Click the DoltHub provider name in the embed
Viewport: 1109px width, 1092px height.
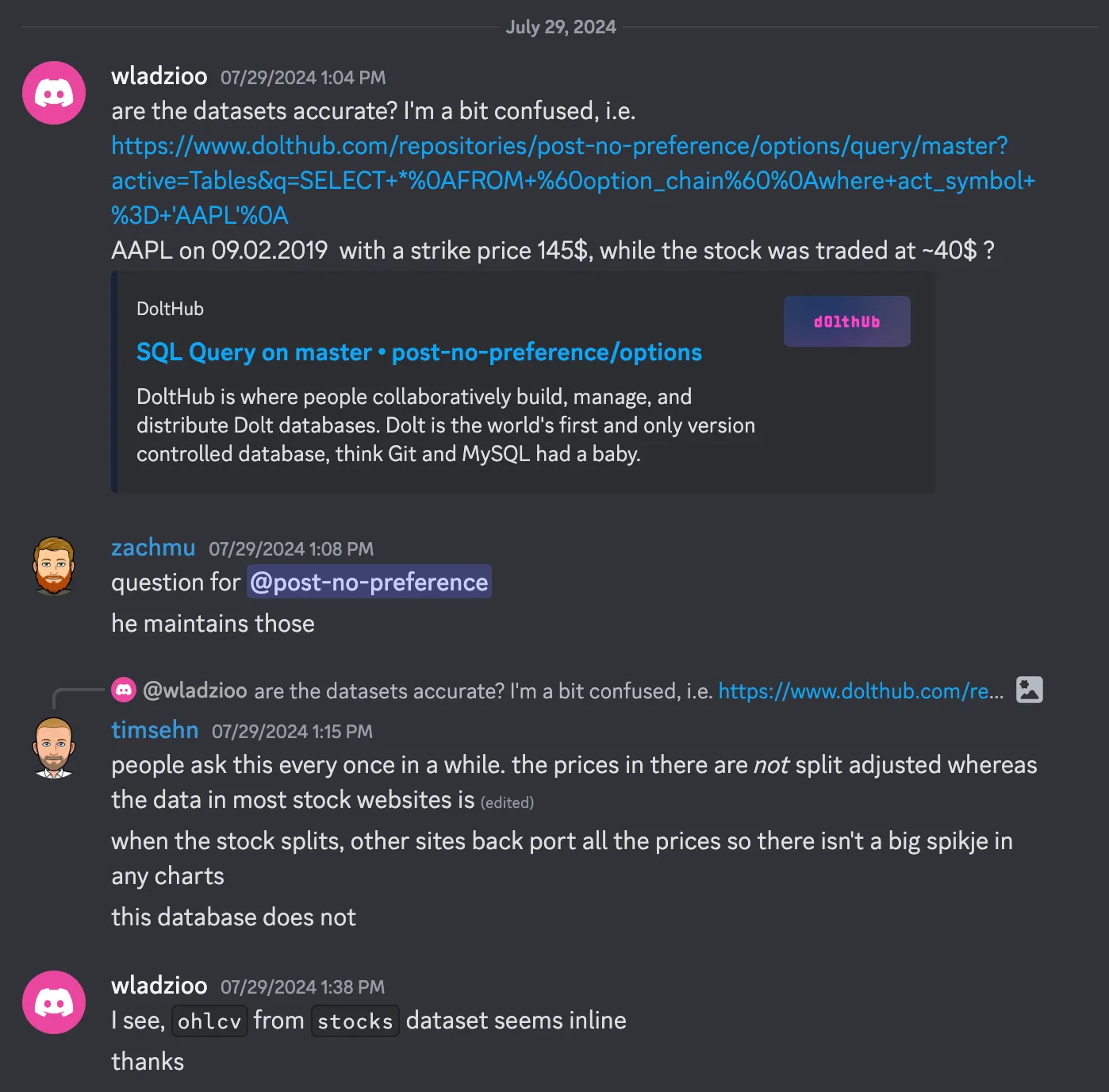[170, 309]
